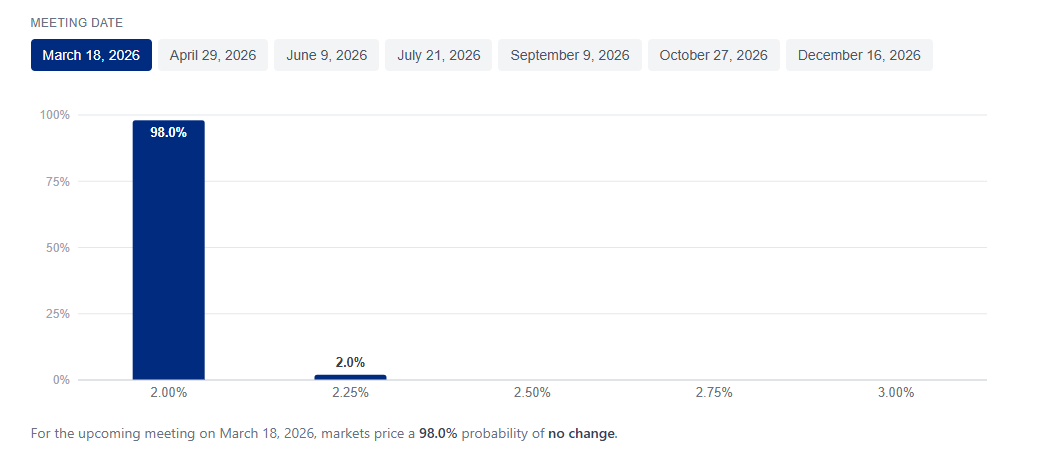Click the tall 98.0% probability bar
Screen dimensions: 1056x450
click(x=168, y=260)
